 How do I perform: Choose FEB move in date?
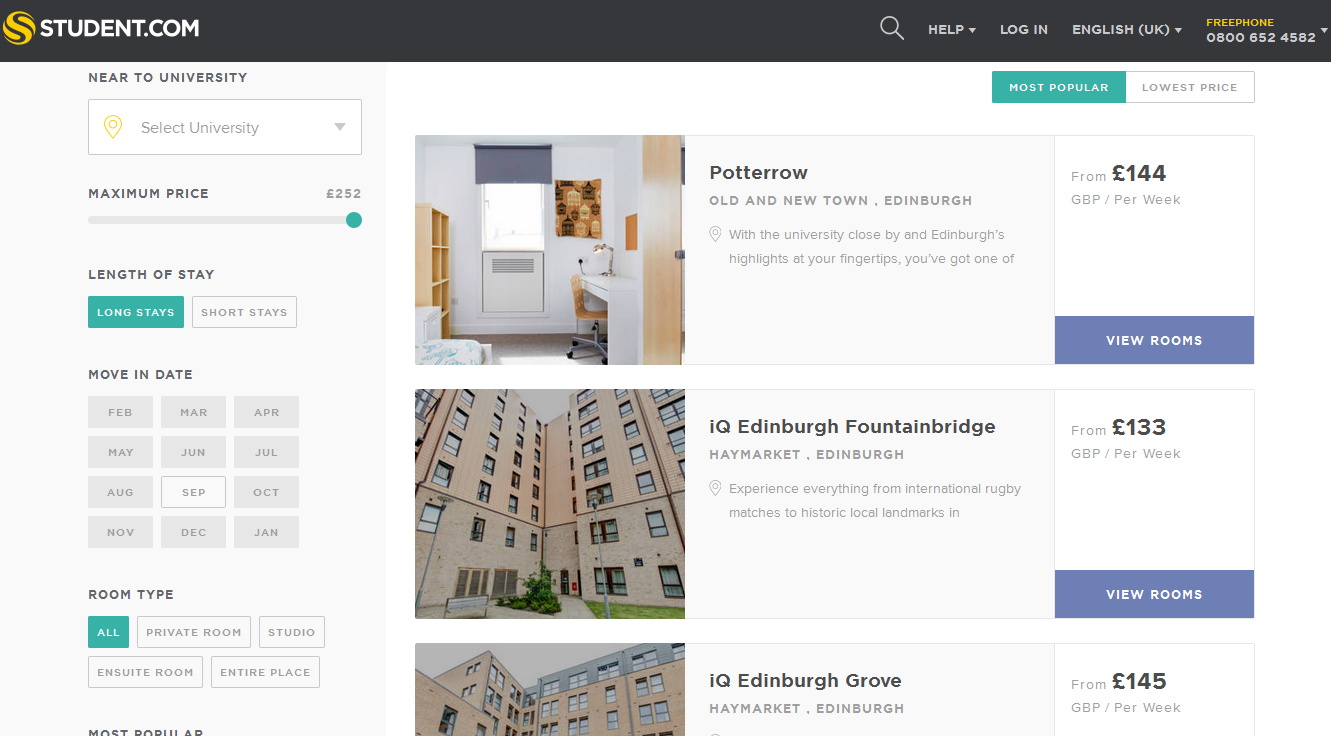[120, 412]
